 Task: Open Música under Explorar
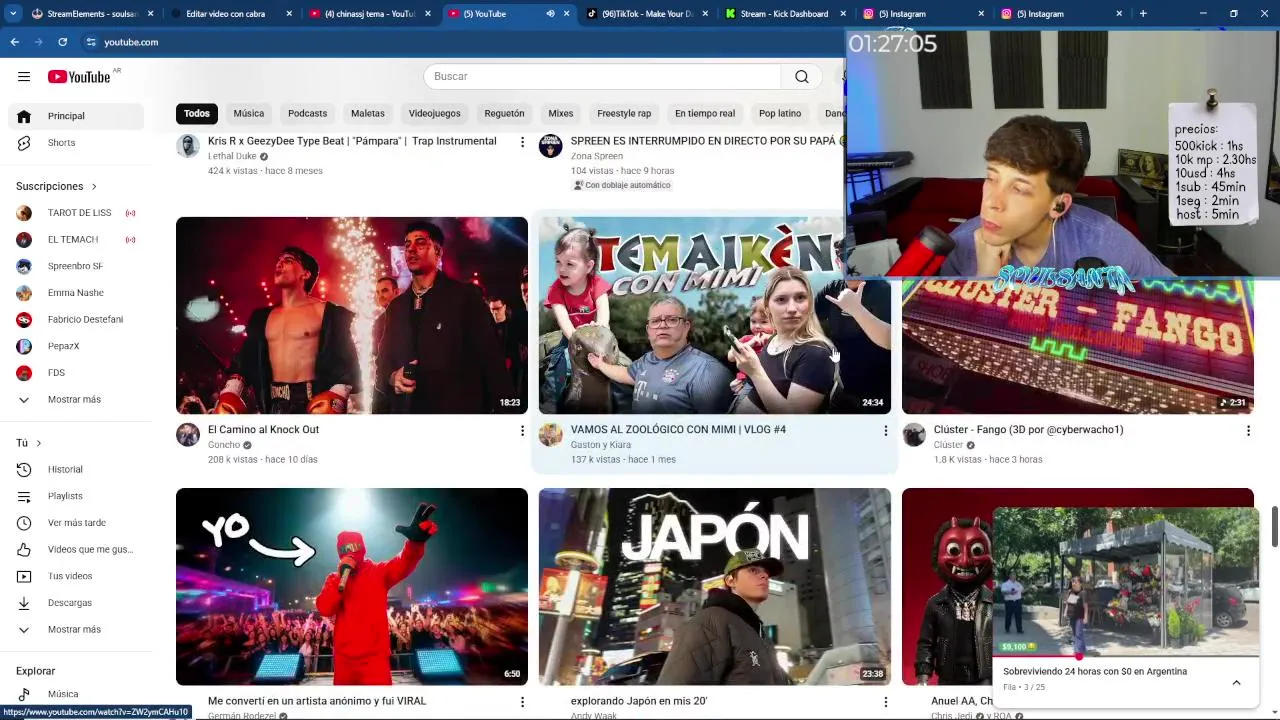tap(76, 694)
